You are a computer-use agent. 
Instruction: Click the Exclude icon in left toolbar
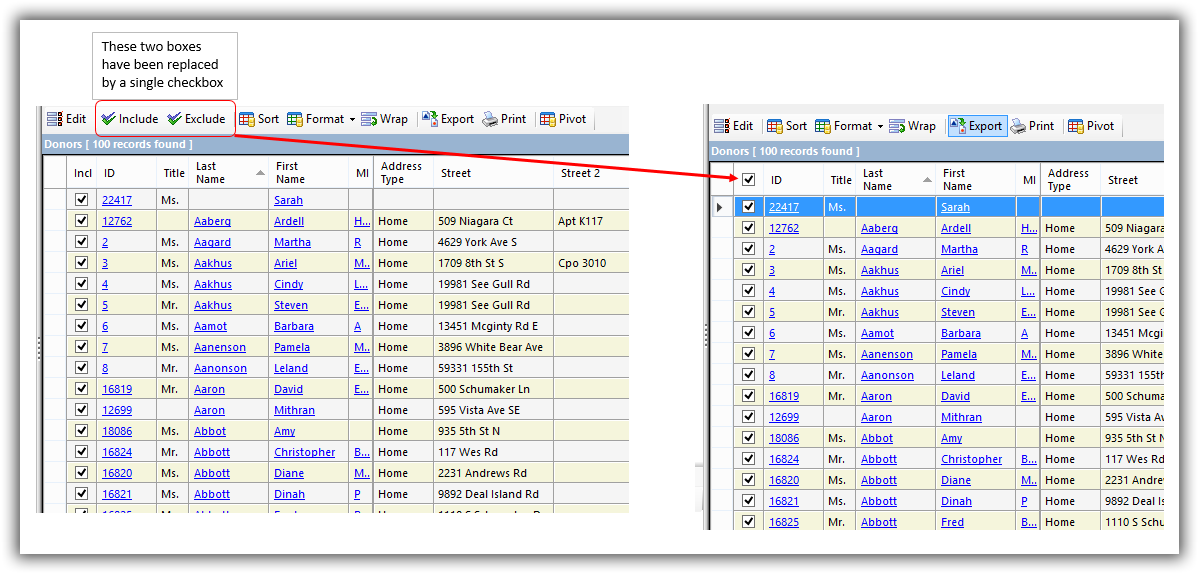point(174,119)
